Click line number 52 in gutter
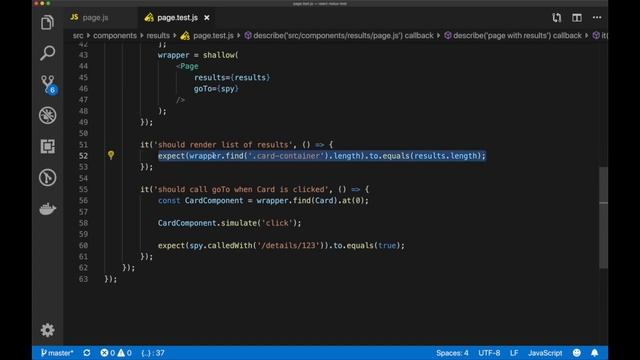 coord(83,156)
